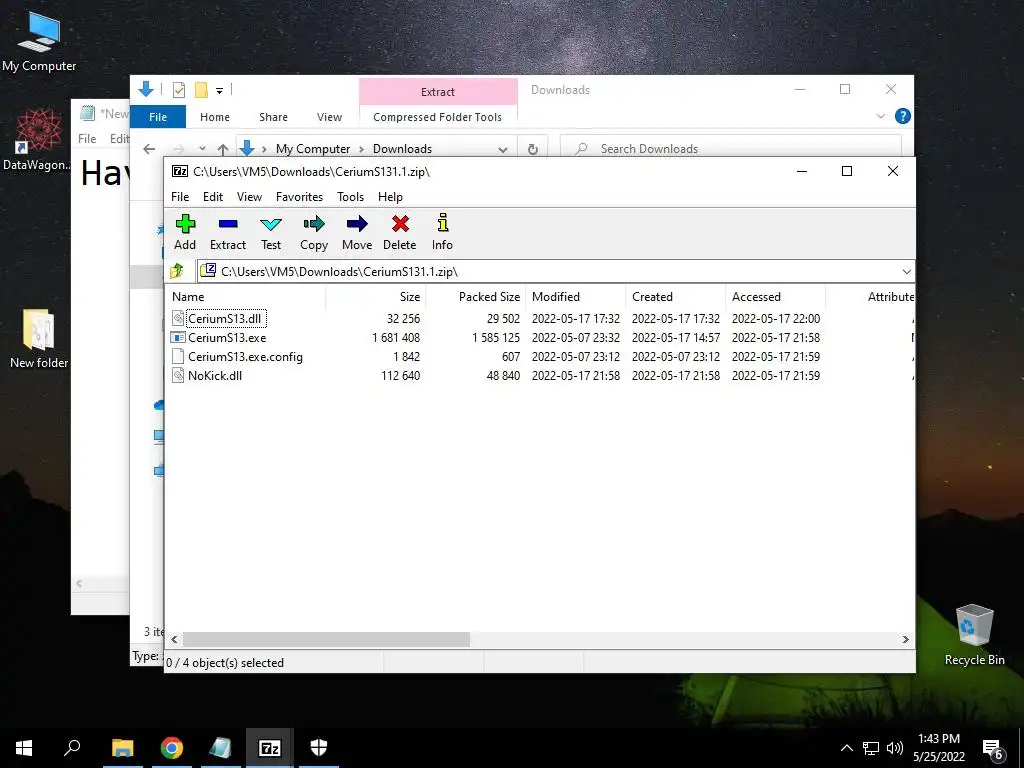Open Info from the 7-Zip toolbar
This screenshot has height=768, width=1024.
coord(442,232)
